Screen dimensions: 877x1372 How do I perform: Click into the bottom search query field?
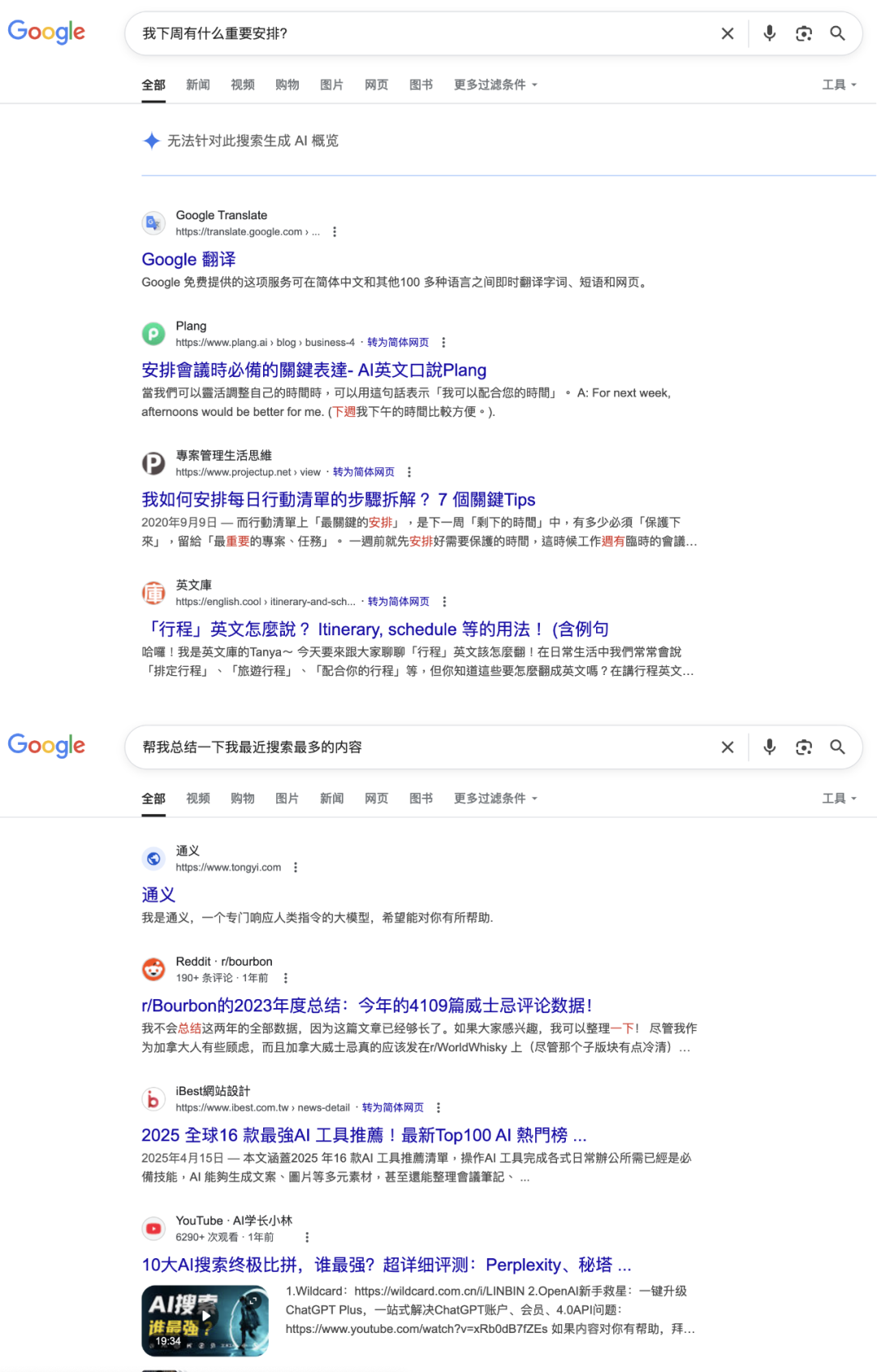(422, 747)
